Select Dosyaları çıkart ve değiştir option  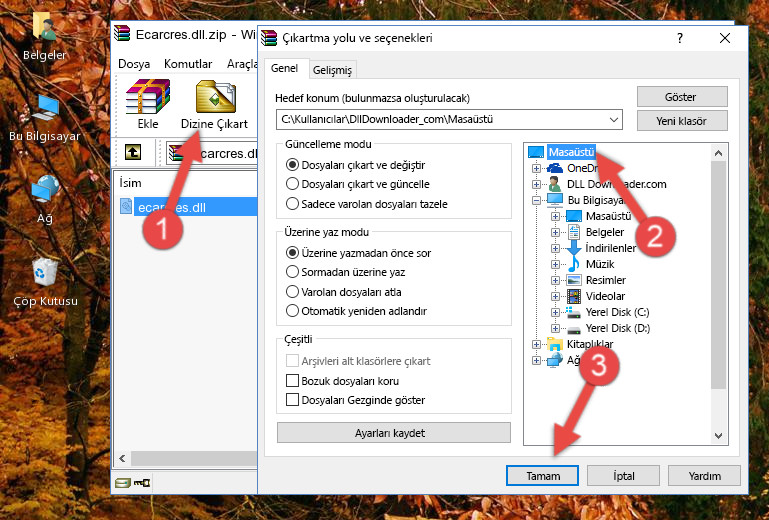click(x=356, y=165)
